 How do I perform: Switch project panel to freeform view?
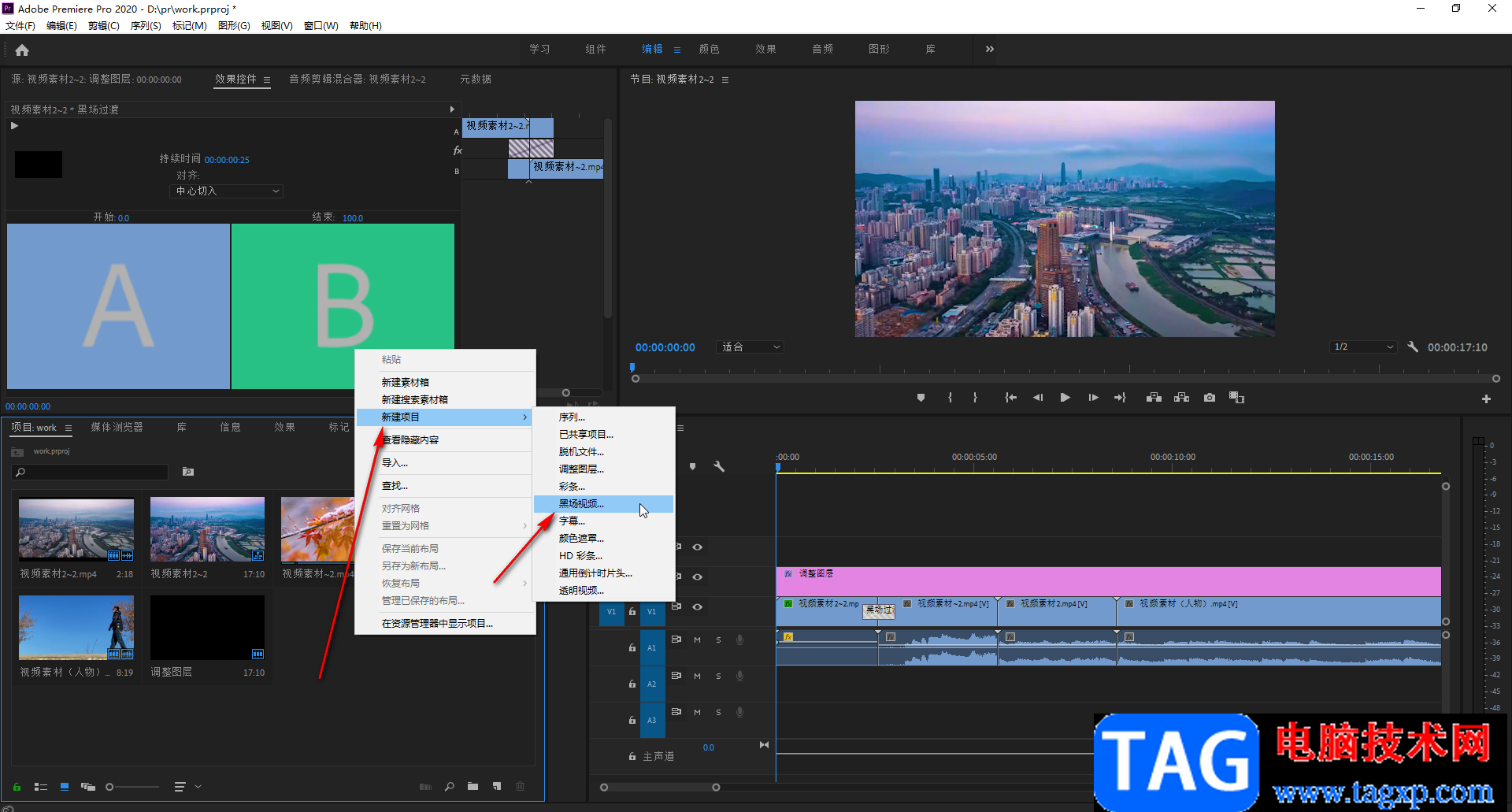[x=88, y=787]
